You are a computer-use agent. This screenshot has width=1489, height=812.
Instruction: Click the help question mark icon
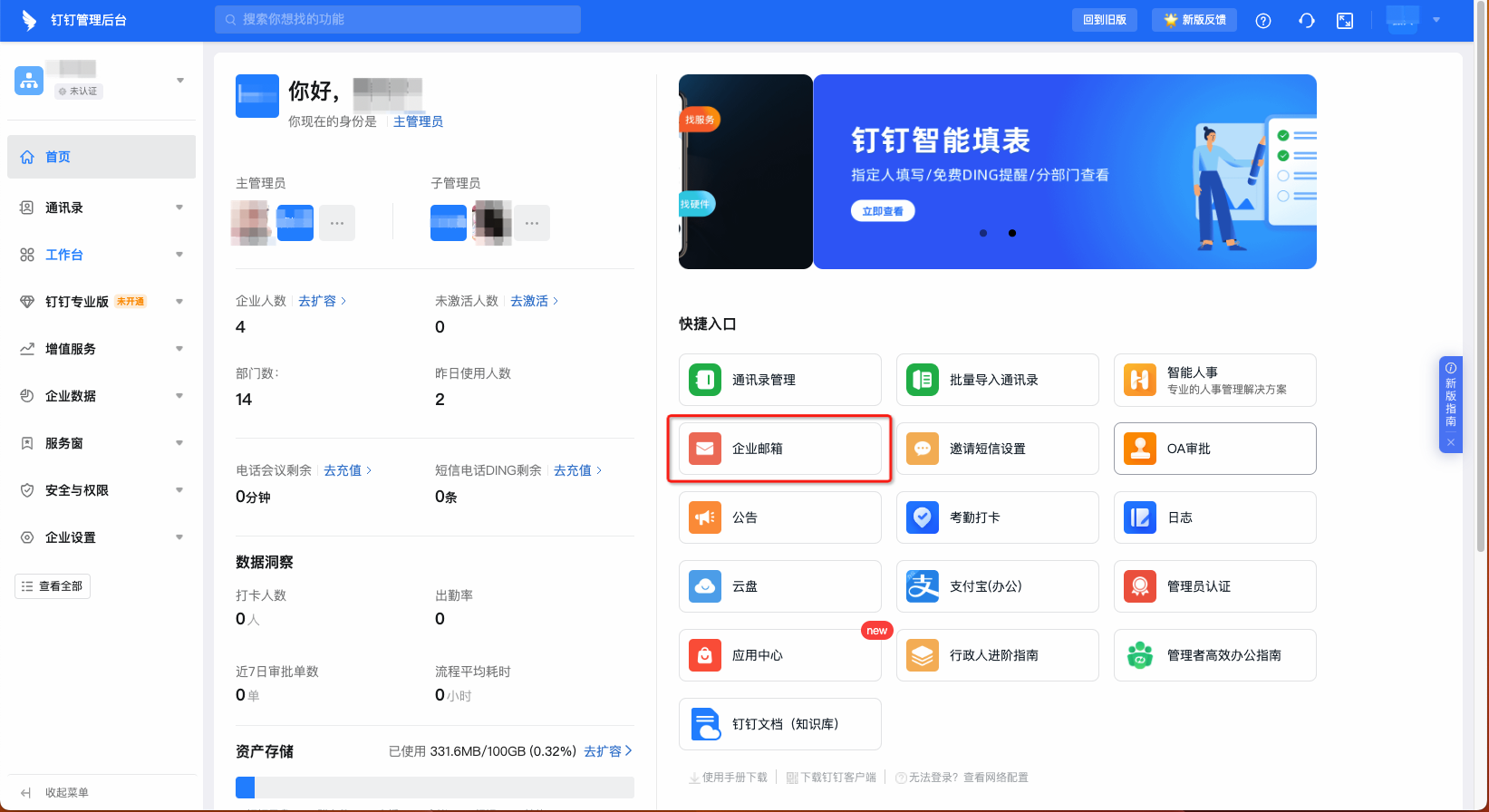1263,20
